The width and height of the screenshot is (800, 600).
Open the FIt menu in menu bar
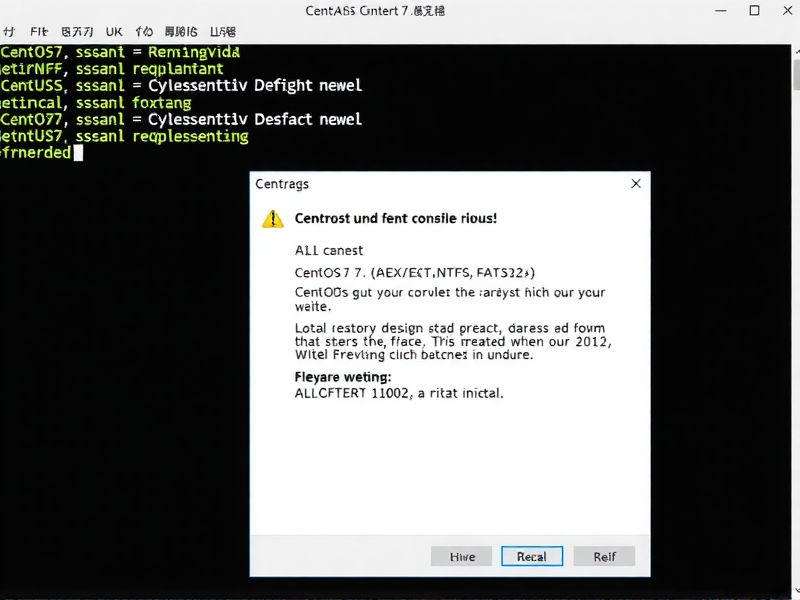pyautogui.click(x=37, y=32)
